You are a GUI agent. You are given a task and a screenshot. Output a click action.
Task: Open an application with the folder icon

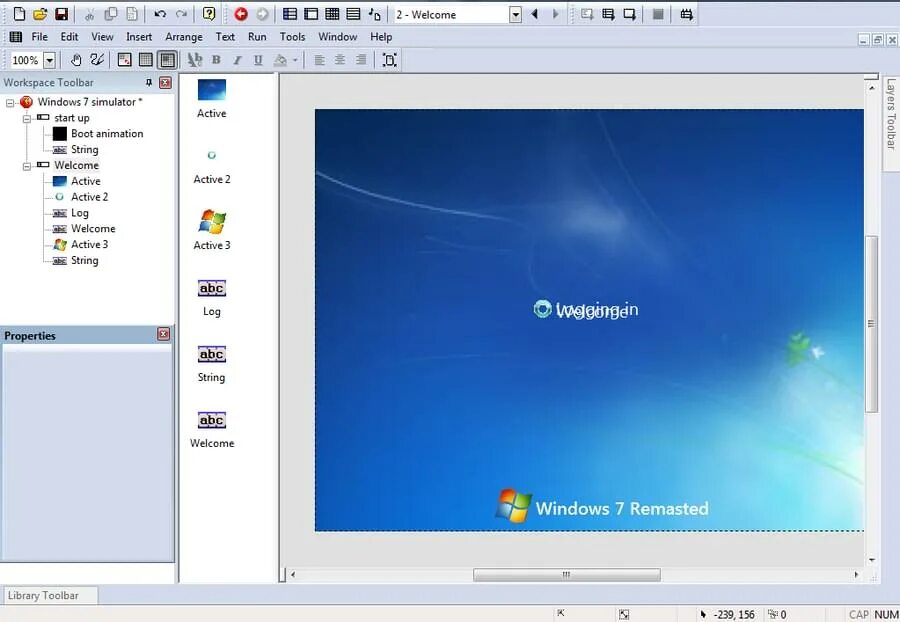coord(40,14)
